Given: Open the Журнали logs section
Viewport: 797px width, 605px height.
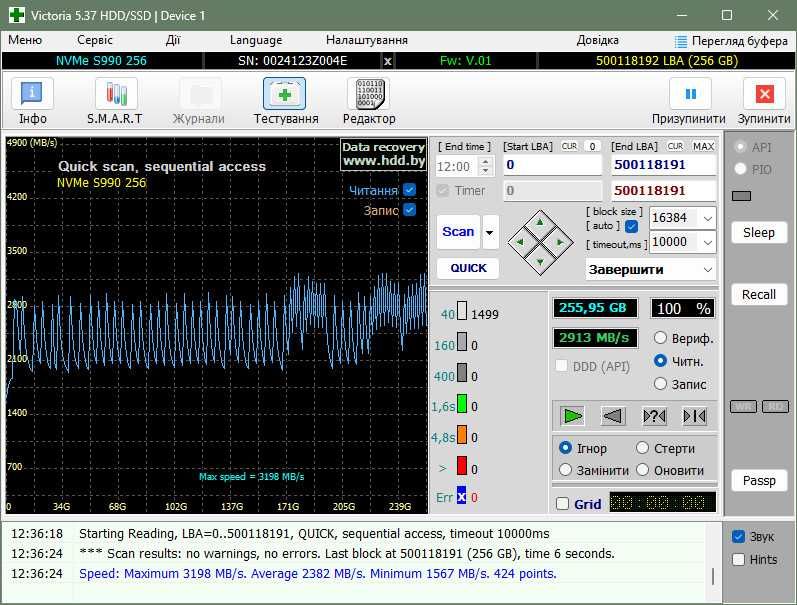Looking at the screenshot, I should click(199, 101).
